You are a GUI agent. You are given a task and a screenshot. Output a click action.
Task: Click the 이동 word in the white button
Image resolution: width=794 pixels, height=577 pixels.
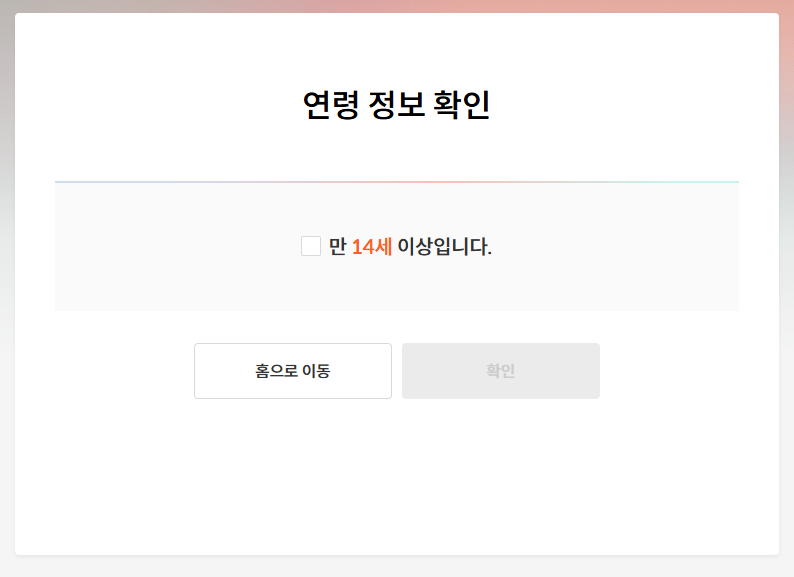pyautogui.click(x=316, y=371)
